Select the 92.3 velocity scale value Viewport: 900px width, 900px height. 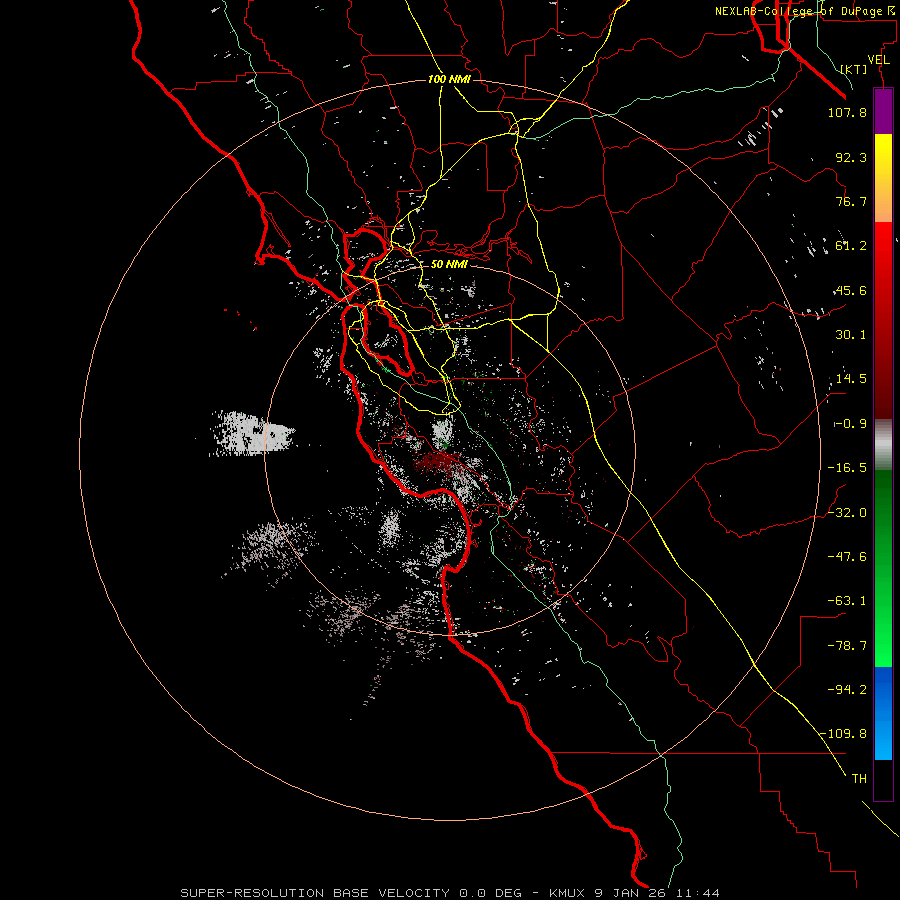tap(851, 157)
